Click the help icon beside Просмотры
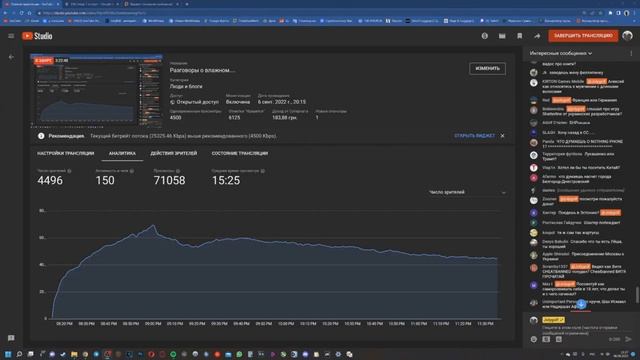Screen dimensions: 640x360 pos(178,171)
